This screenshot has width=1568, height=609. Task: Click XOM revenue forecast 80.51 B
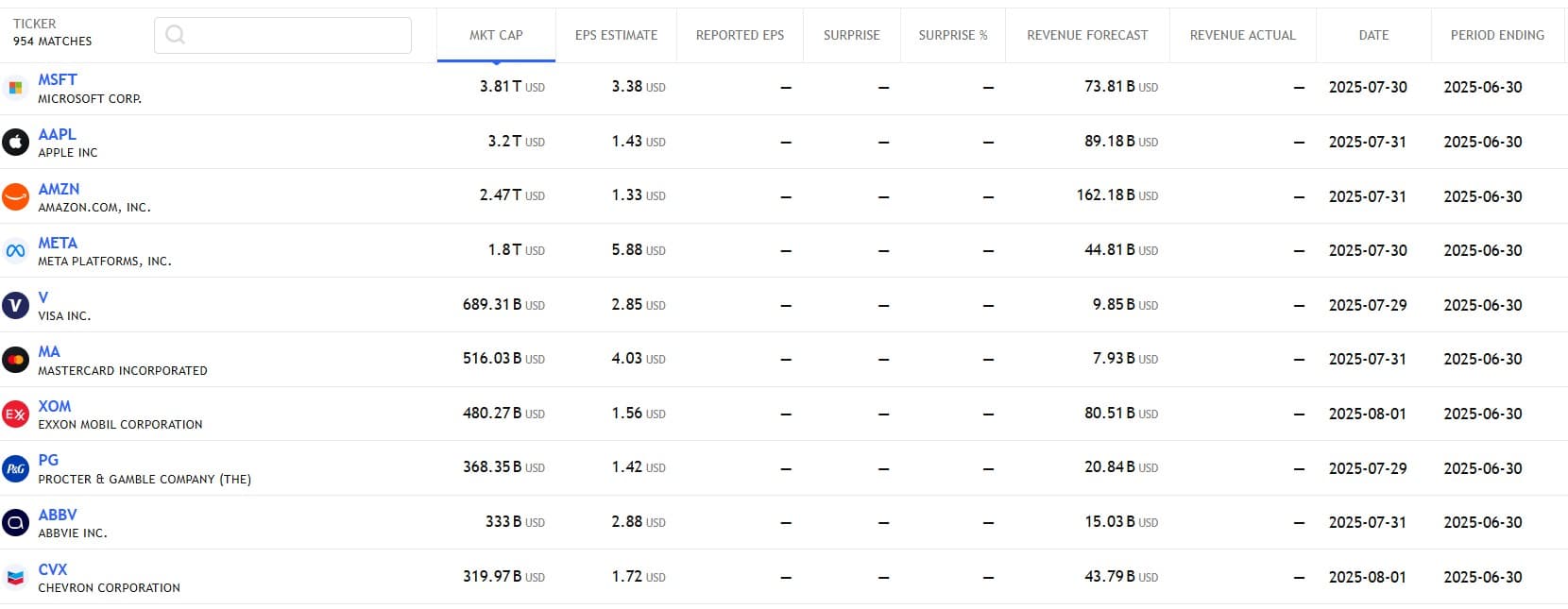point(1121,414)
